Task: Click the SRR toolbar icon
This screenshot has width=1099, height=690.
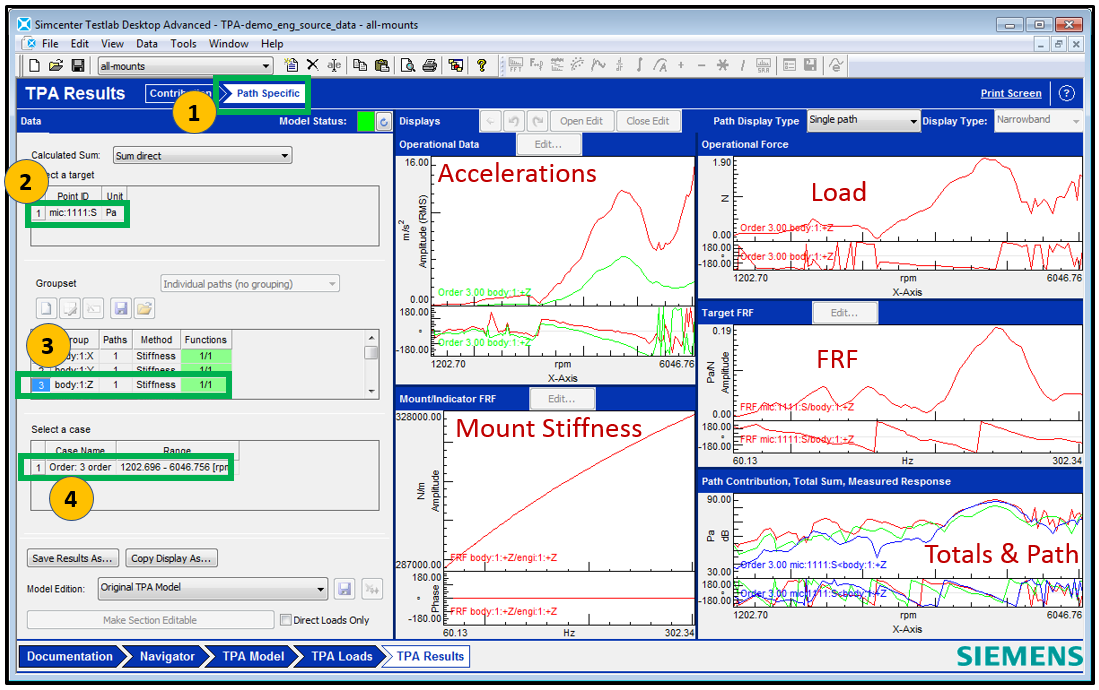Action: [763, 65]
